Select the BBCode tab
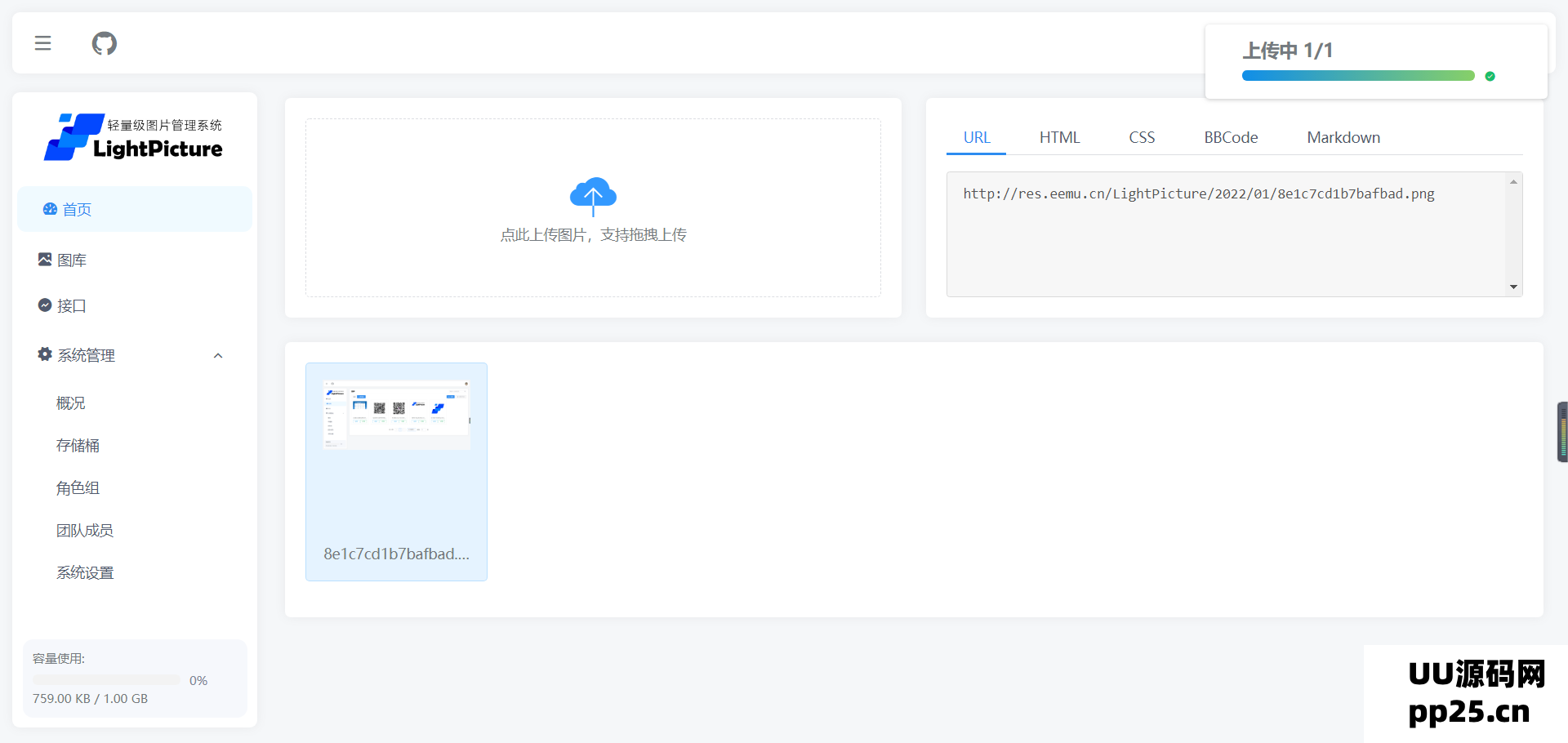 (1230, 137)
